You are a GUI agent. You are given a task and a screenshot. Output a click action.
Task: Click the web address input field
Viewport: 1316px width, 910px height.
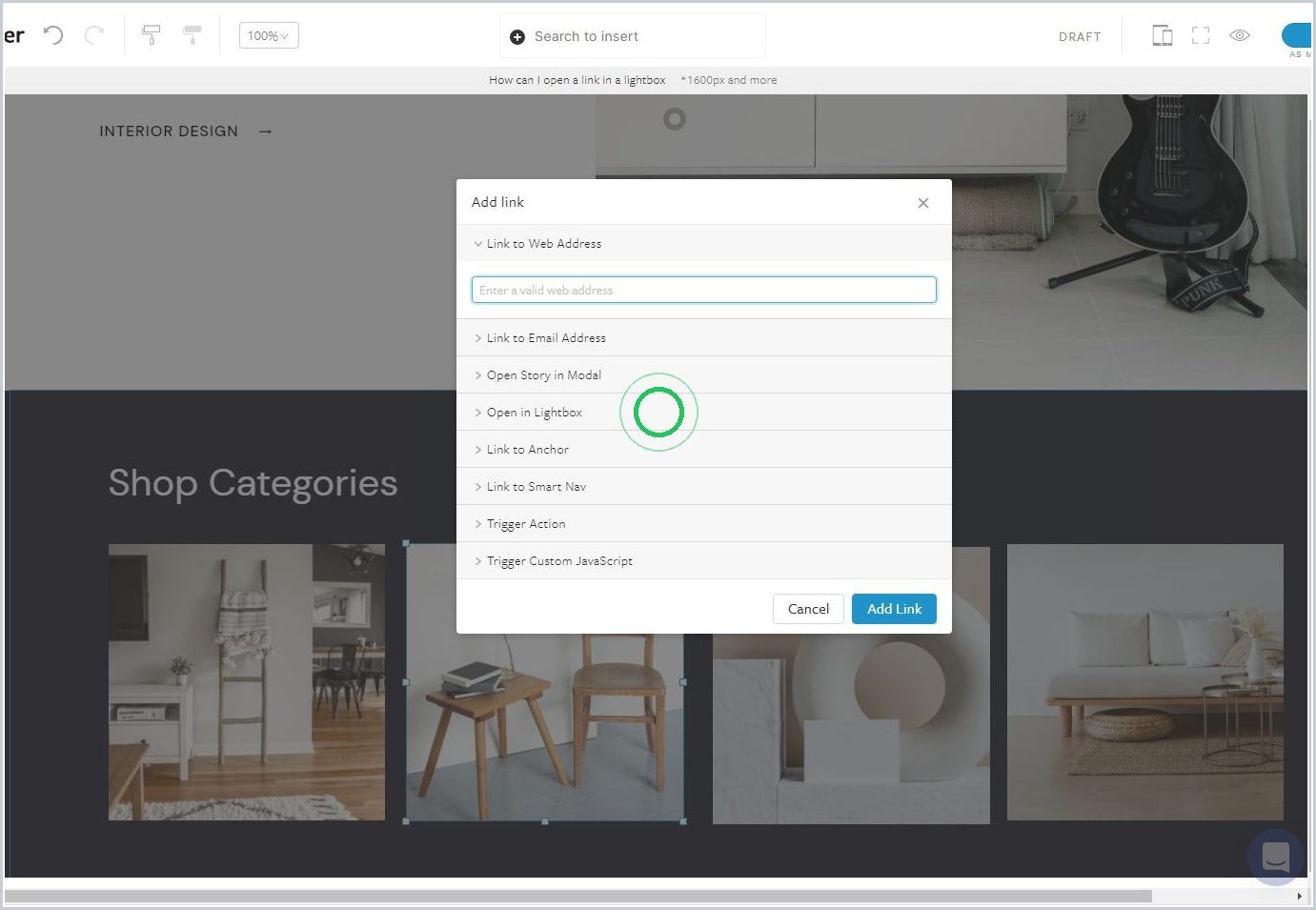[704, 290]
